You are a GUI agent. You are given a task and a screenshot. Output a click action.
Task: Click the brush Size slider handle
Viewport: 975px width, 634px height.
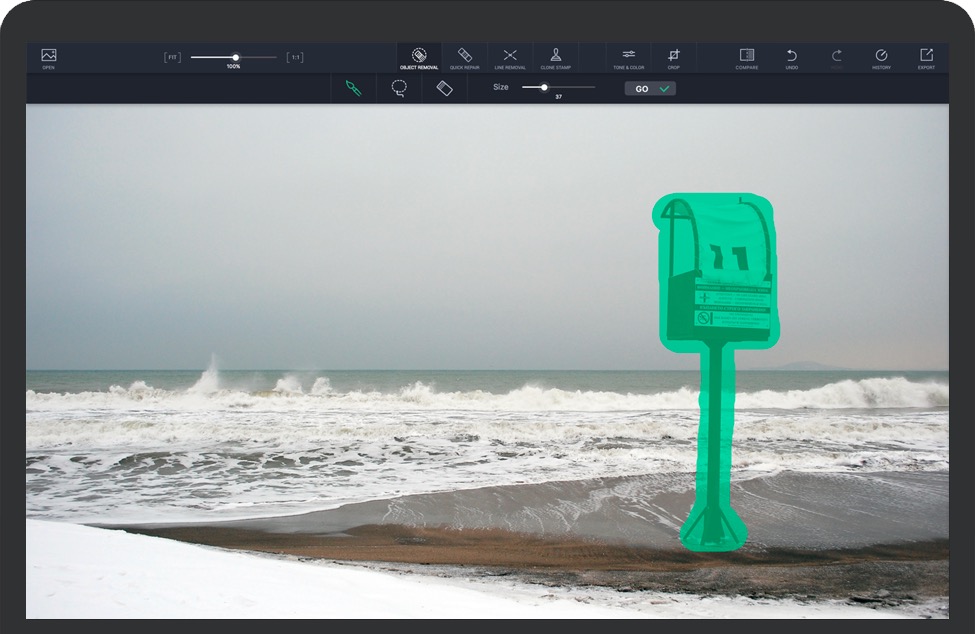pos(544,87)
